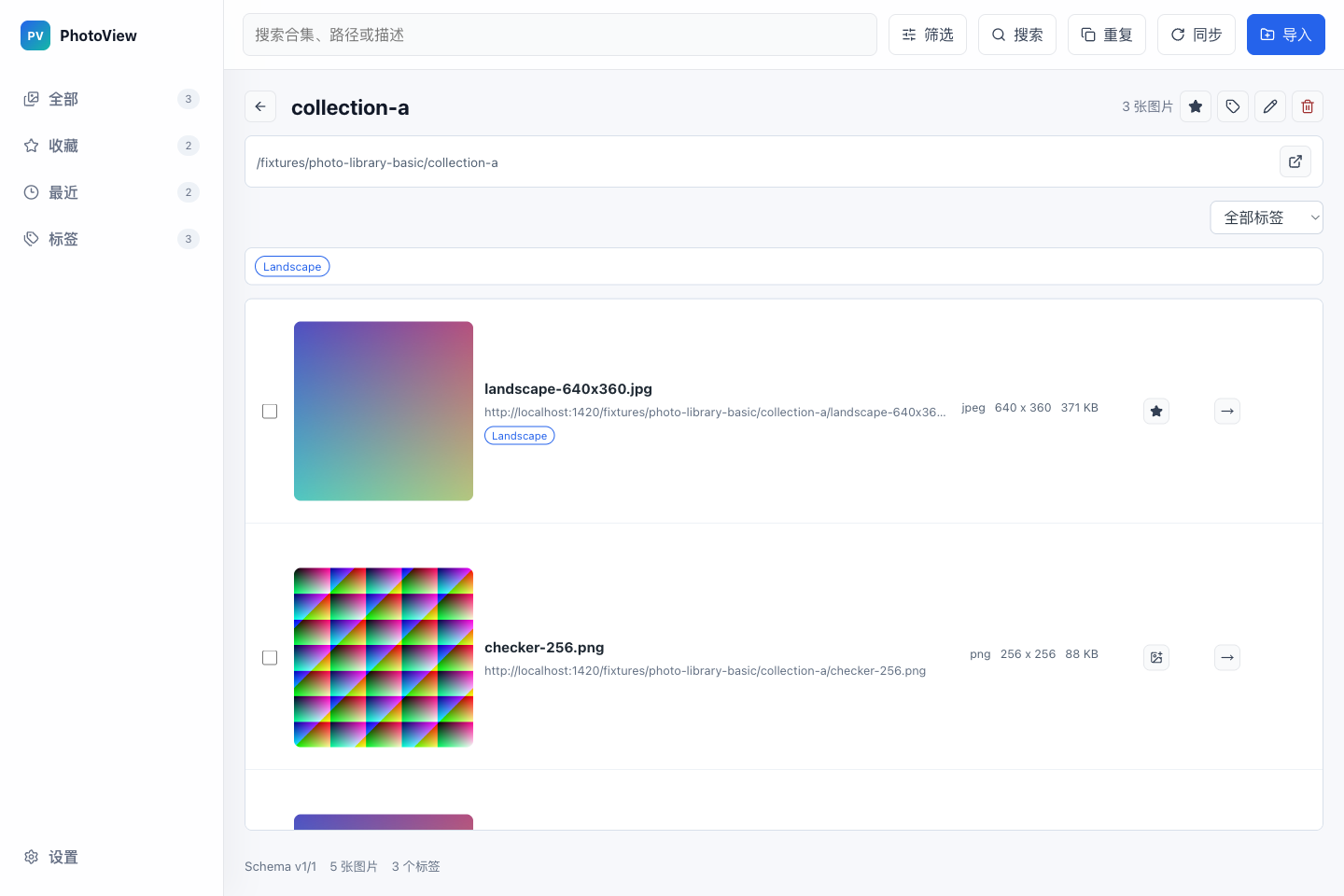Image resolution: width=1344 pixels, height=896 pixels.
Task: Click the Landscape tag under landscape-640x360.jpg
Action: click(520, 436)
